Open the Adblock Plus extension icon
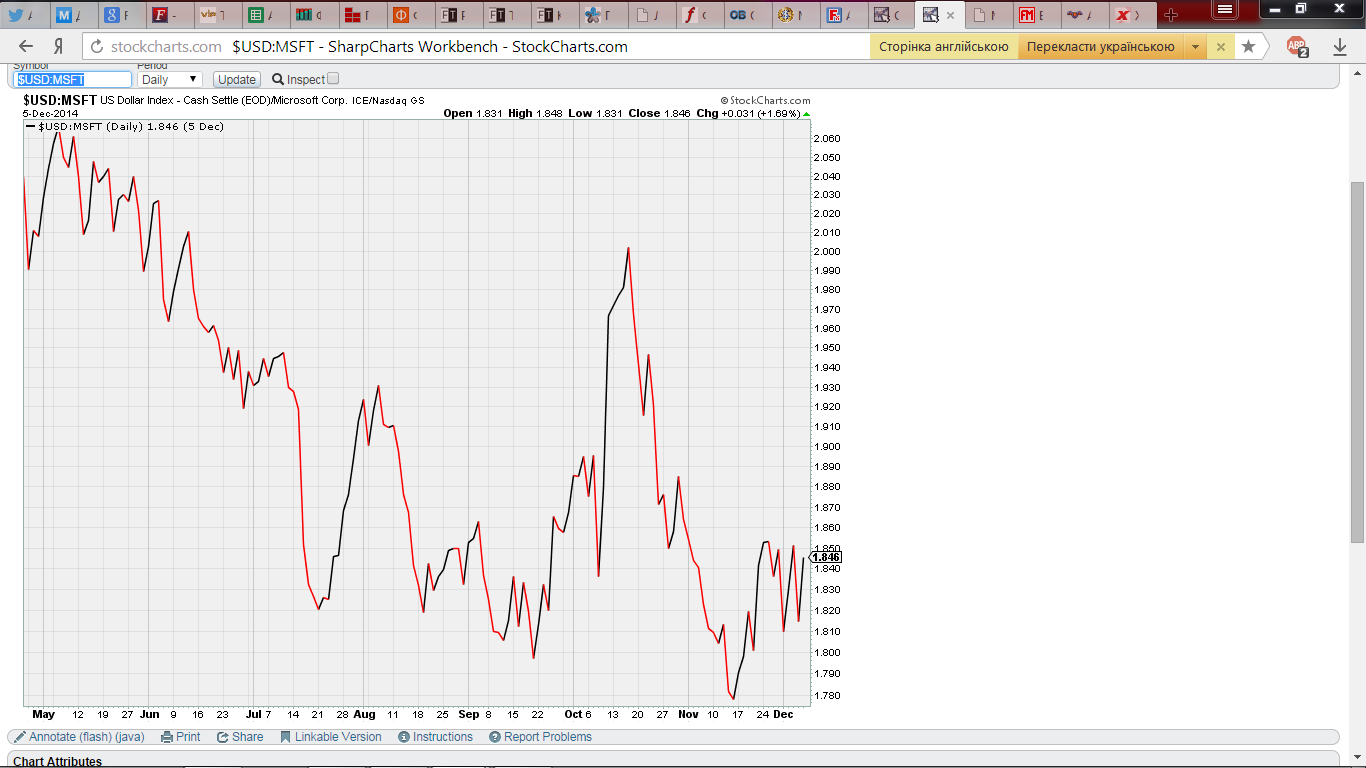The width and height of the screenshot is (1366, 768). [x=1297, y=47]
